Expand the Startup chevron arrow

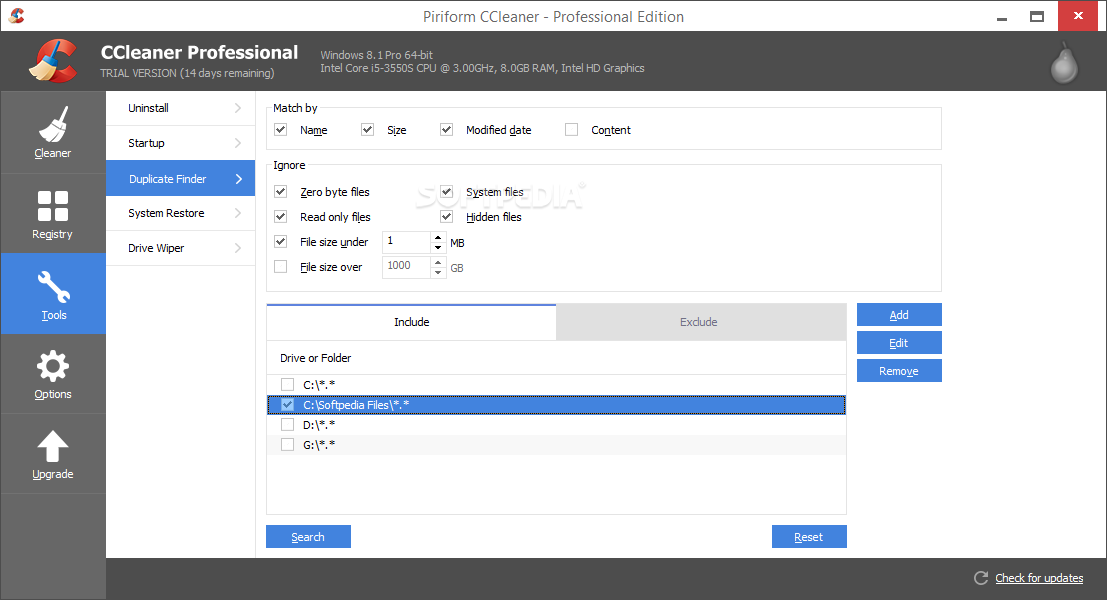click(238, 143)
